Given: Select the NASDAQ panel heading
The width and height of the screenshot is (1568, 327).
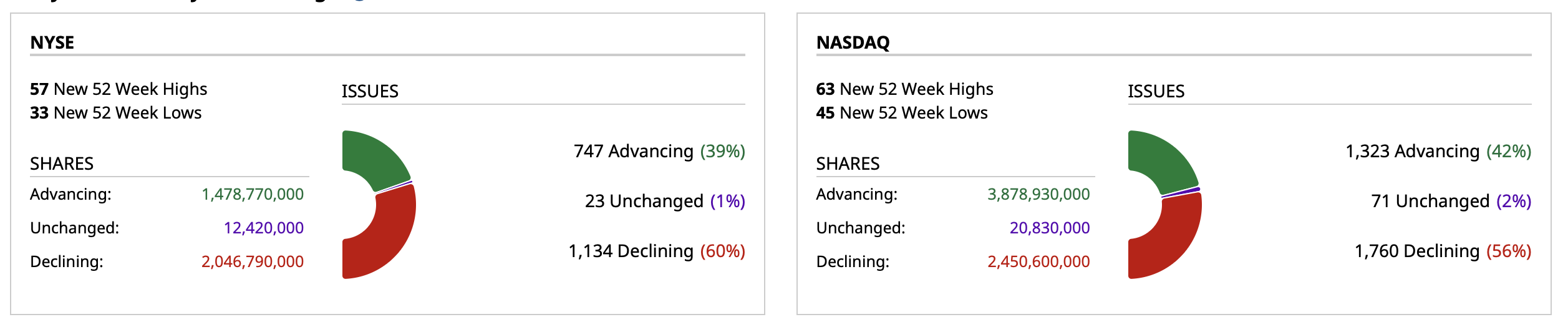Looking at the screenshot, I should [853, 42].
